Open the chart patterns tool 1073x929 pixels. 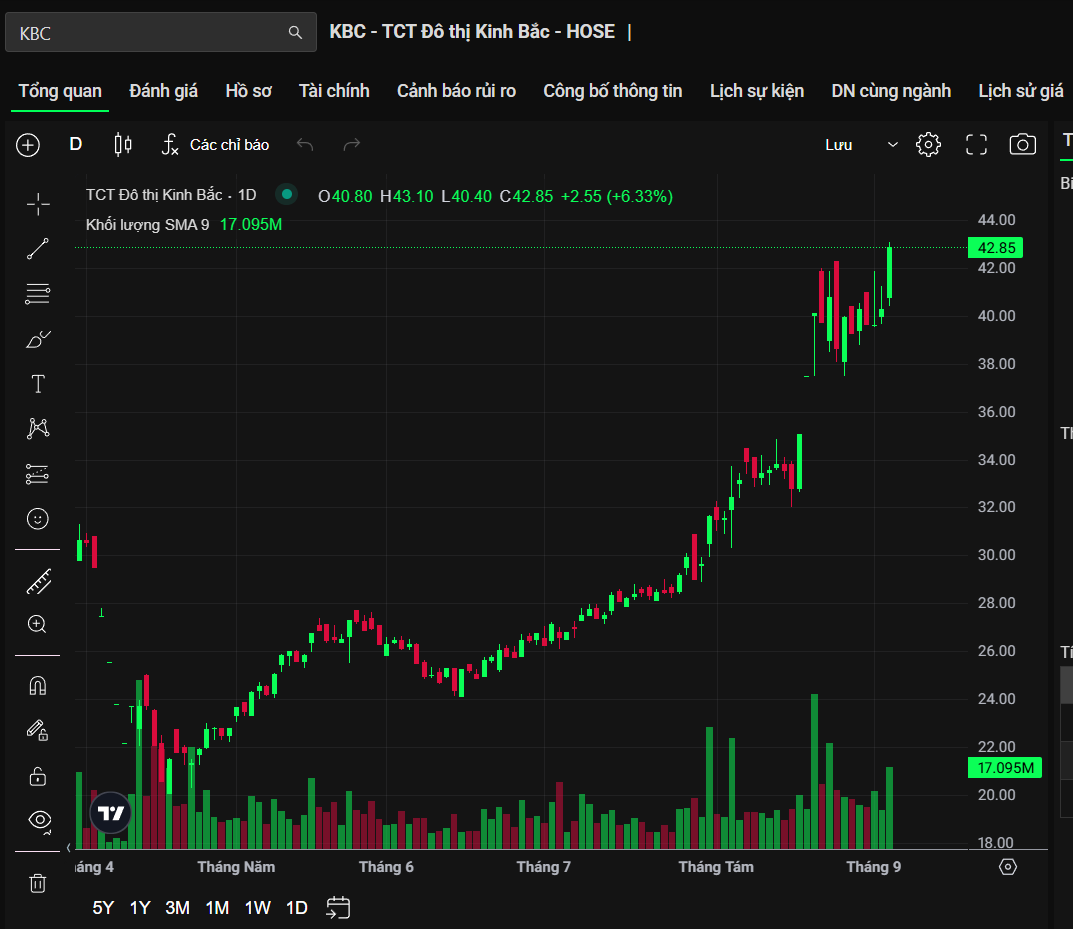tap(38, 429)
